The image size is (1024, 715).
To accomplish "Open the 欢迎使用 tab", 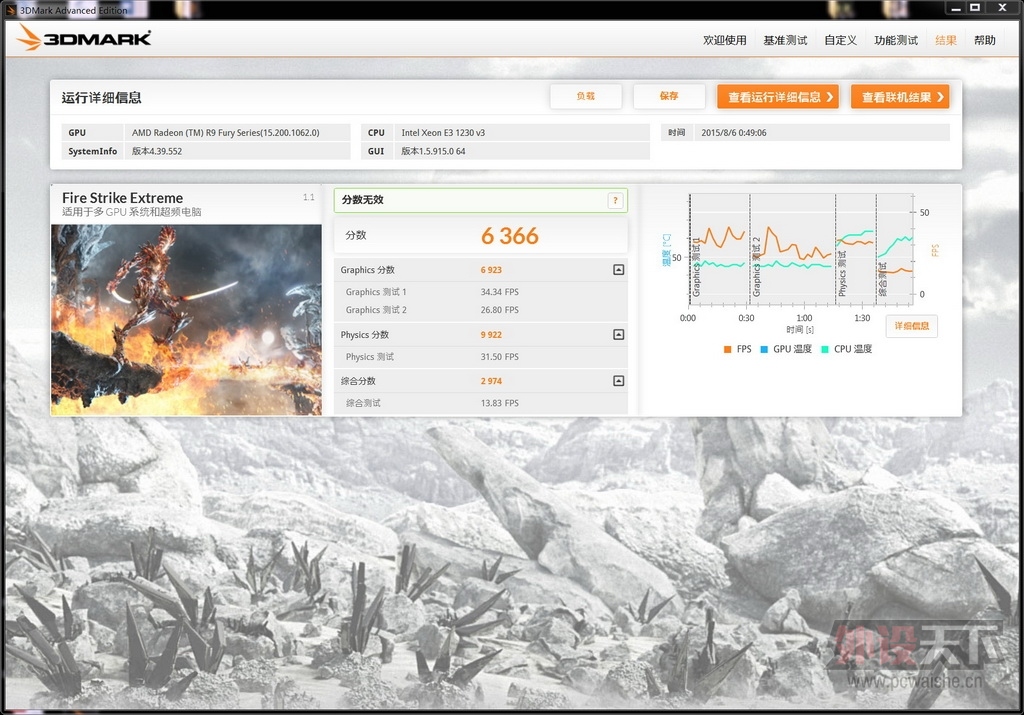I will (x=724, y=40).
